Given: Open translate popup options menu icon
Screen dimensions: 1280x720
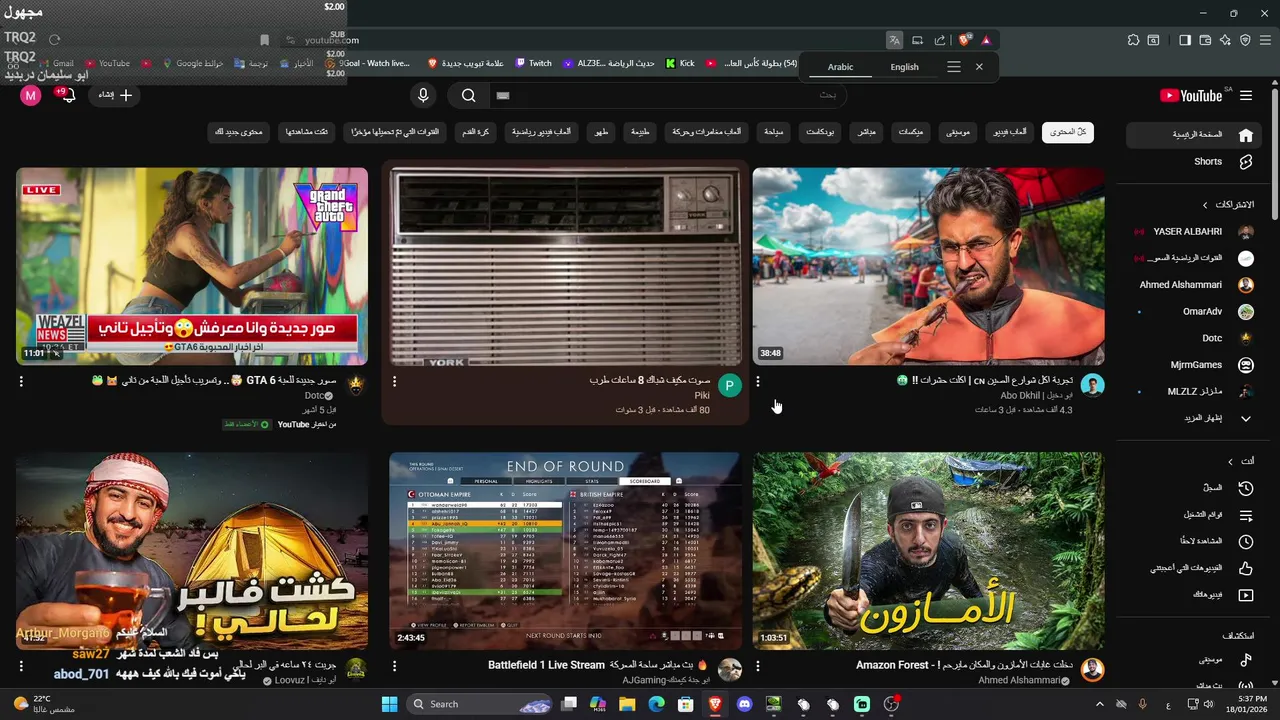Looking at the screenshot, I should click(x=954, y=67).
